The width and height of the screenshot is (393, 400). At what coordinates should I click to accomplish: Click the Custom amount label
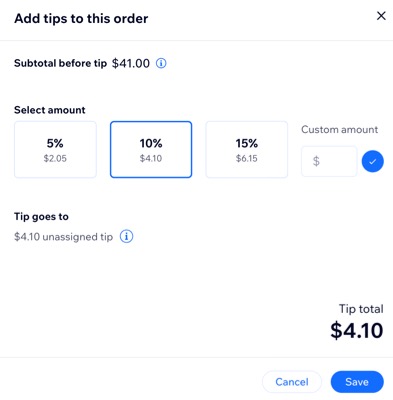339,129
